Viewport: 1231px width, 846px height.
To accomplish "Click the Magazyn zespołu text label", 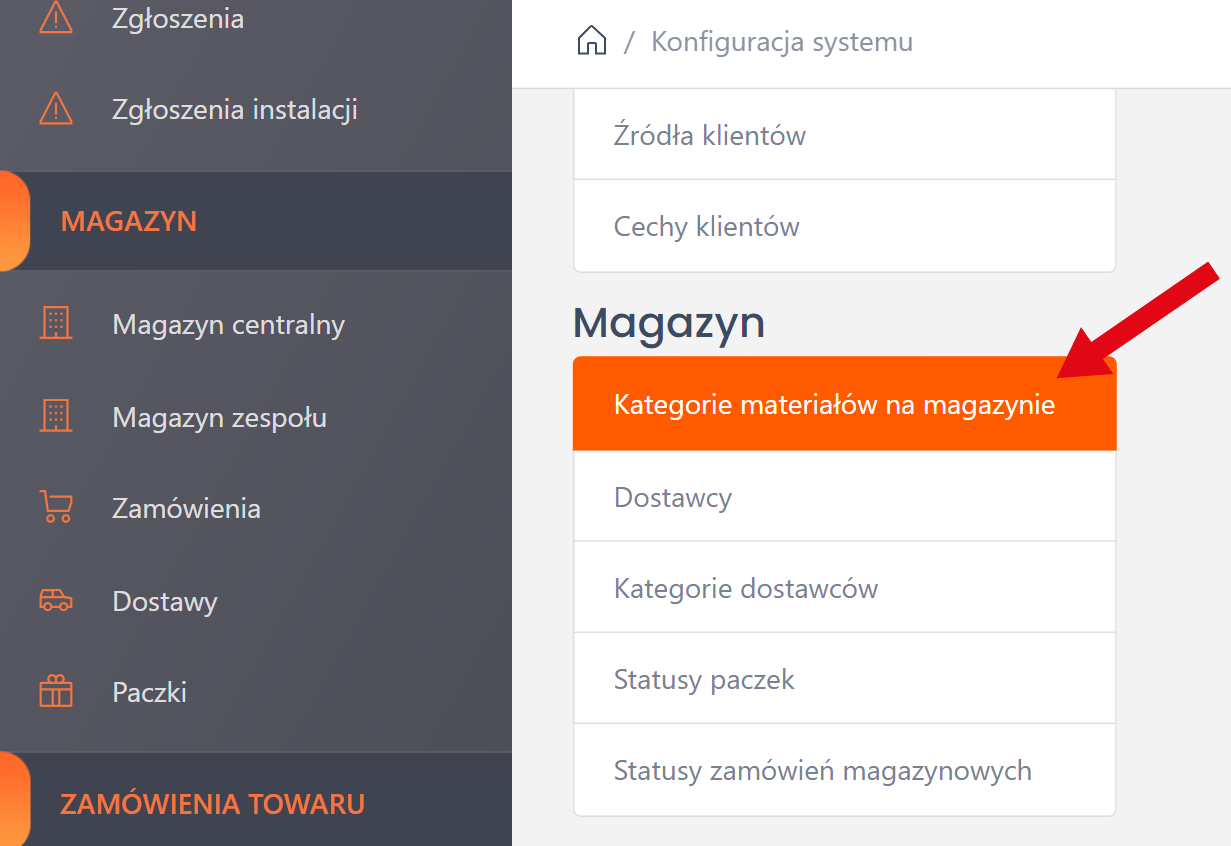I will 219,417.
